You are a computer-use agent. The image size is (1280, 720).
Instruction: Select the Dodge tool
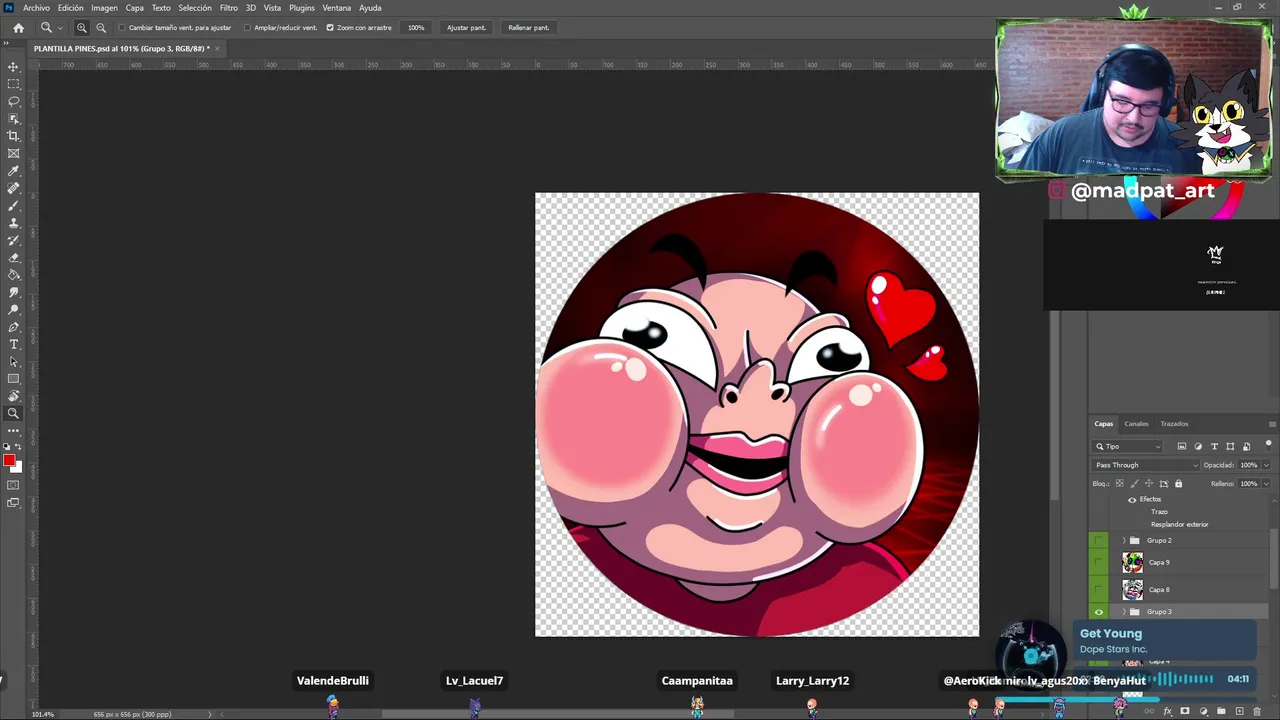13,309
